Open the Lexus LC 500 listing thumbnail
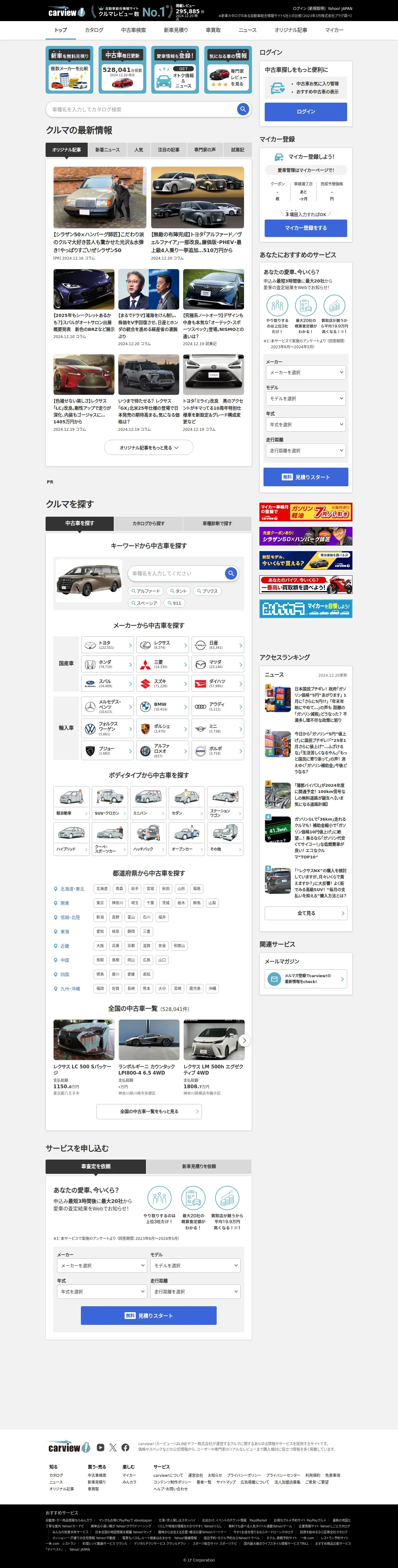 tap(83, 1040)
